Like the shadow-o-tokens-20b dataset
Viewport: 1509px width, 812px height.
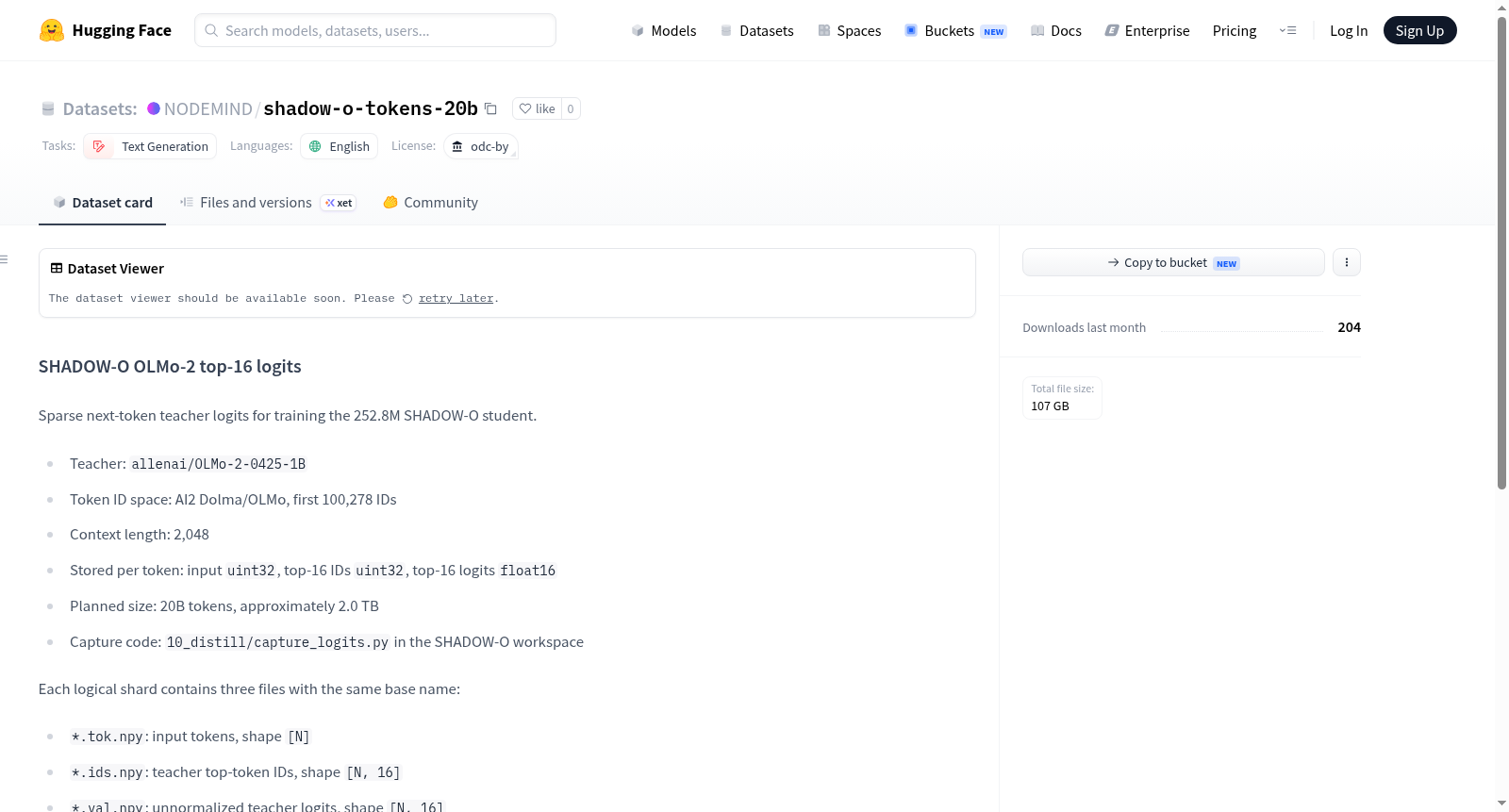[538, 108]
